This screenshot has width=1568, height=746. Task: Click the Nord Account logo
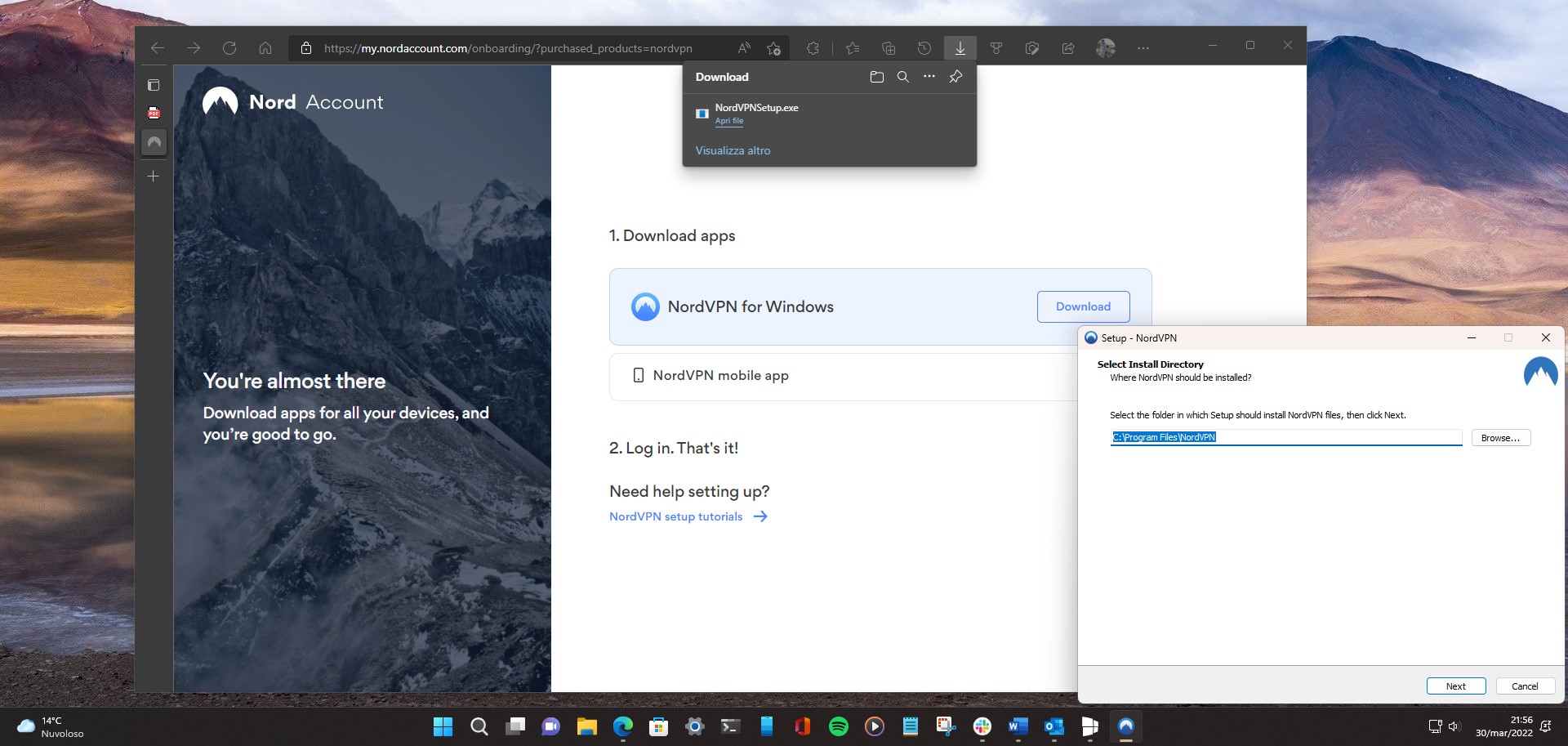(x=292, y=102)
